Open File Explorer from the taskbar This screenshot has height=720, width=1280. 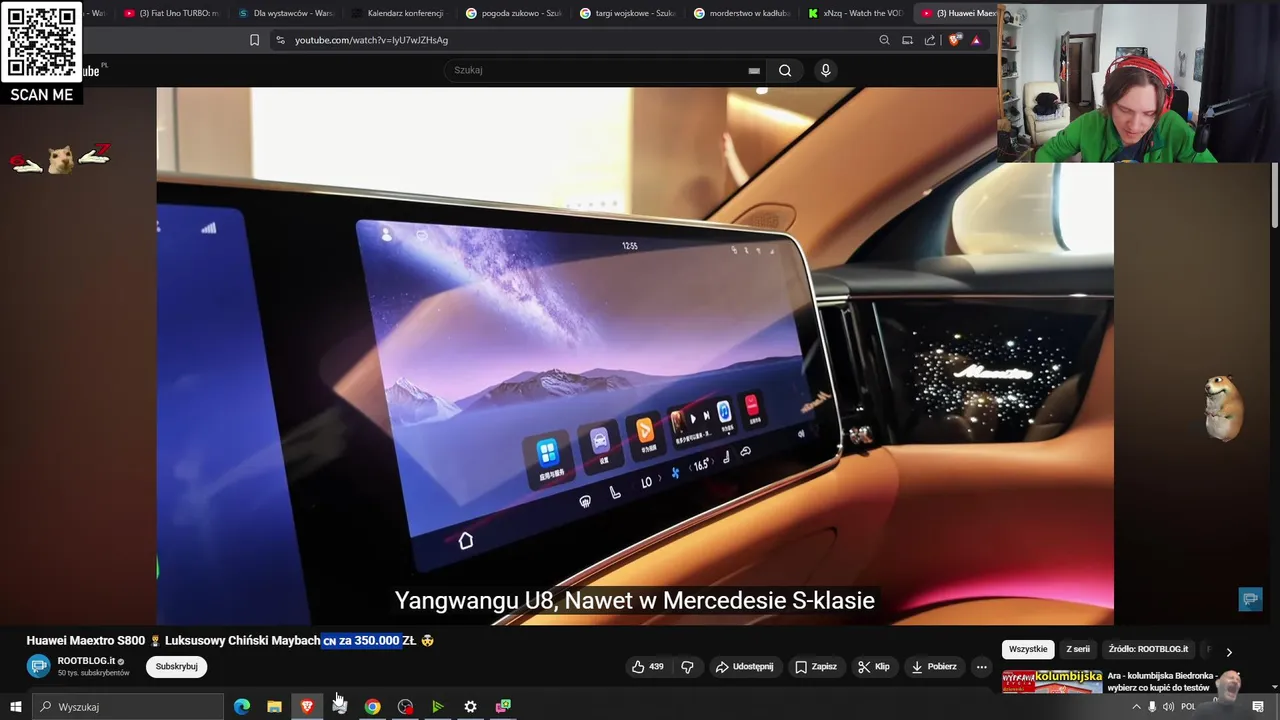(x=274, y=707)
